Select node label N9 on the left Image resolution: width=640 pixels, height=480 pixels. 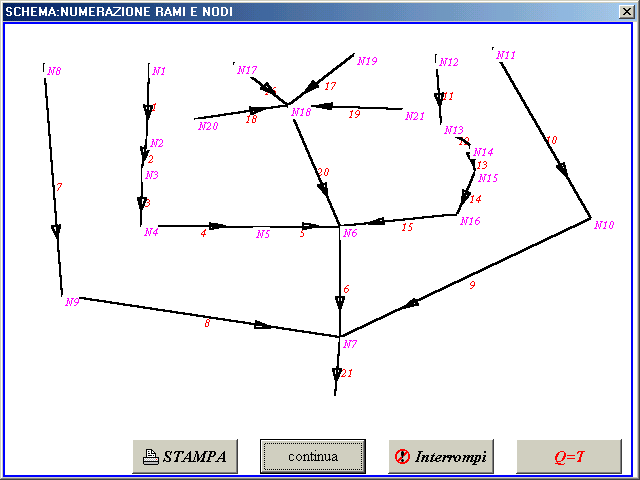(71, 302)
